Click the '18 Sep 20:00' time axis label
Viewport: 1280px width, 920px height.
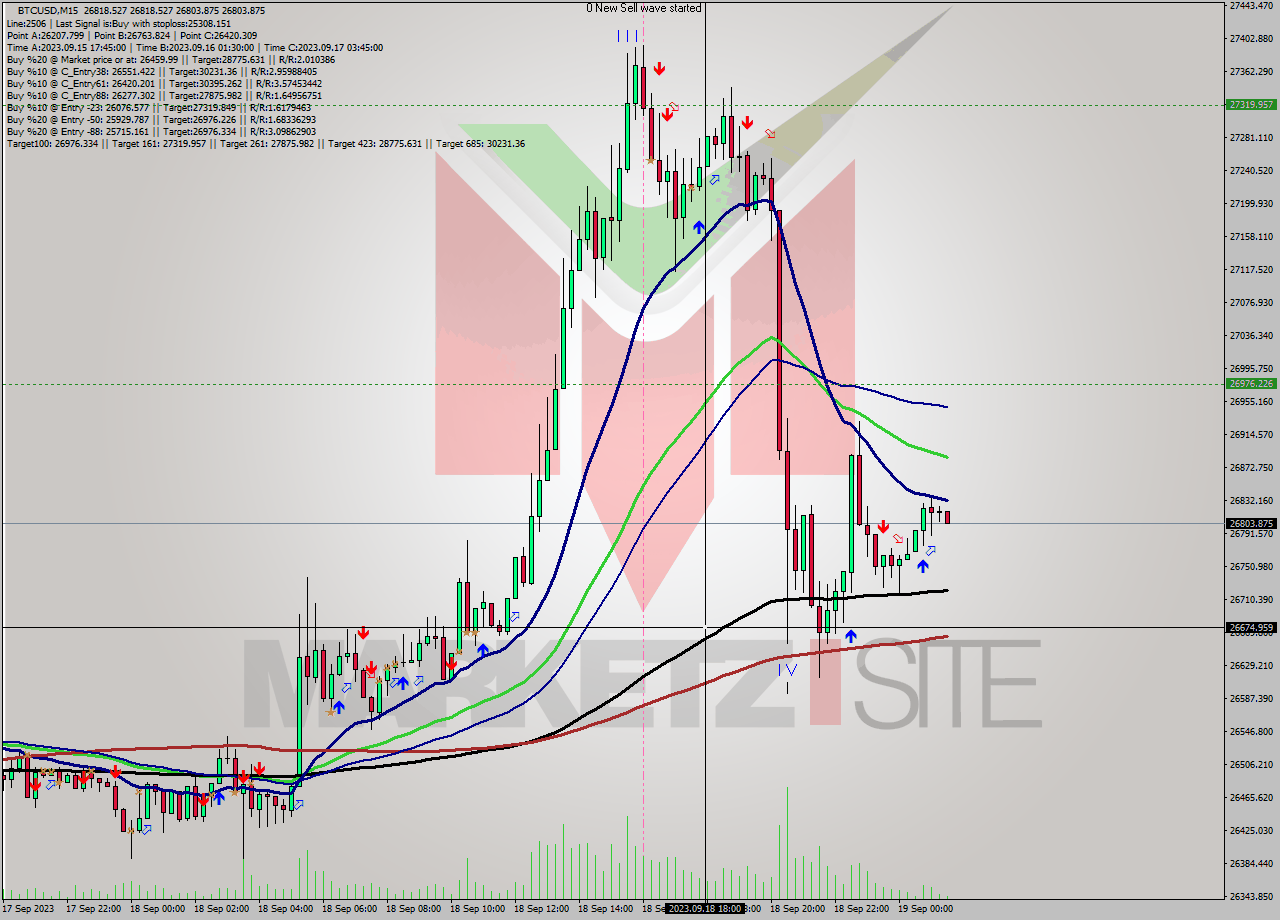[x=798, y=909]
